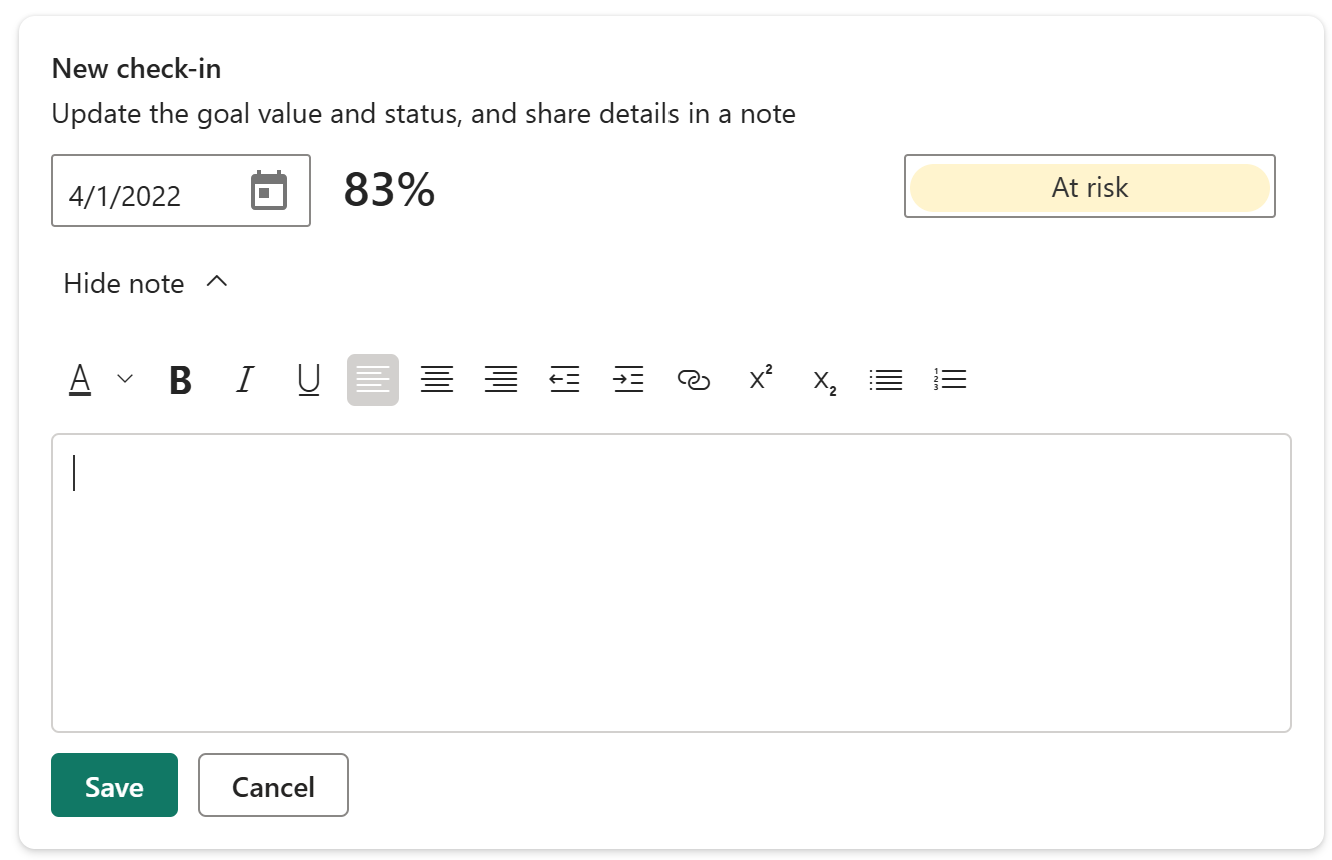The height and width of the screenshot is (860, 1332).
Task: Insert a numbered list
Action: point(950,380)
